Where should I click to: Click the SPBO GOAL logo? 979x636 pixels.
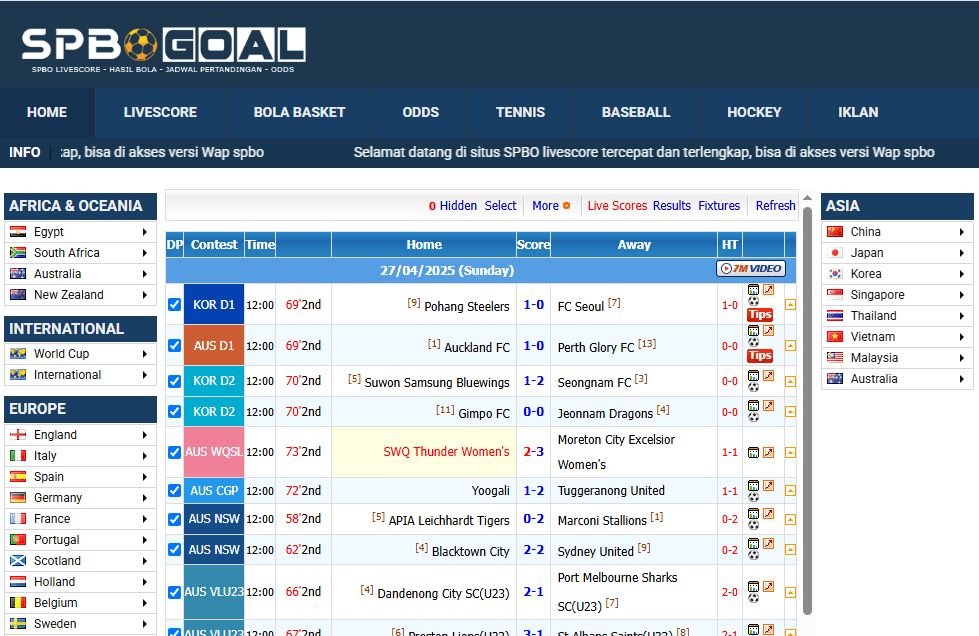[163, 45]
